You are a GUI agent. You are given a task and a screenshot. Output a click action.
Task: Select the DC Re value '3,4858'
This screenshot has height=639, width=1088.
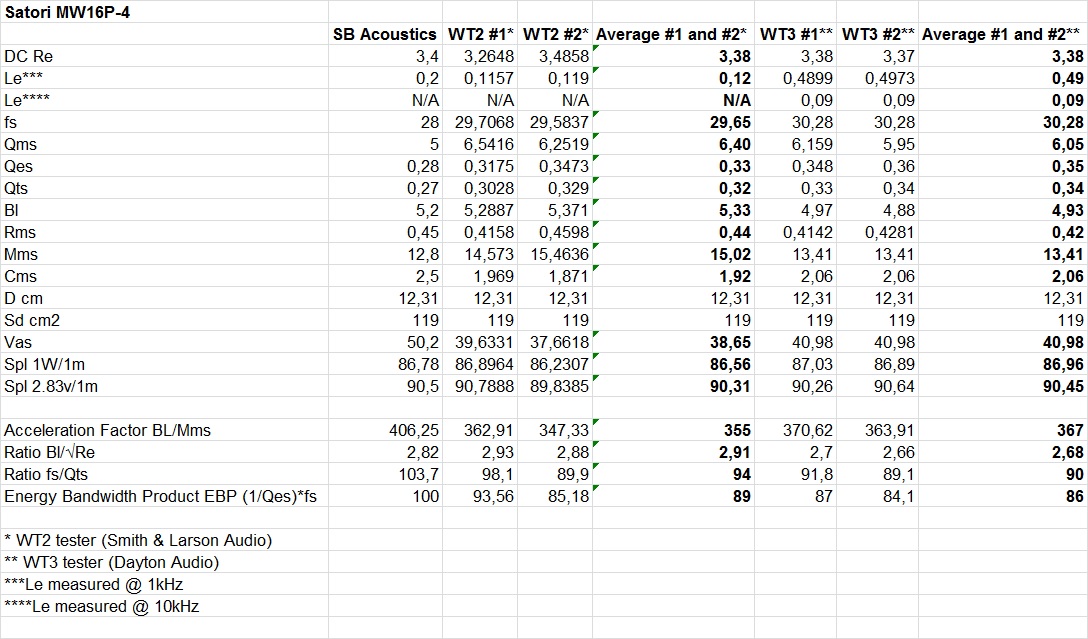pos(564,56)
